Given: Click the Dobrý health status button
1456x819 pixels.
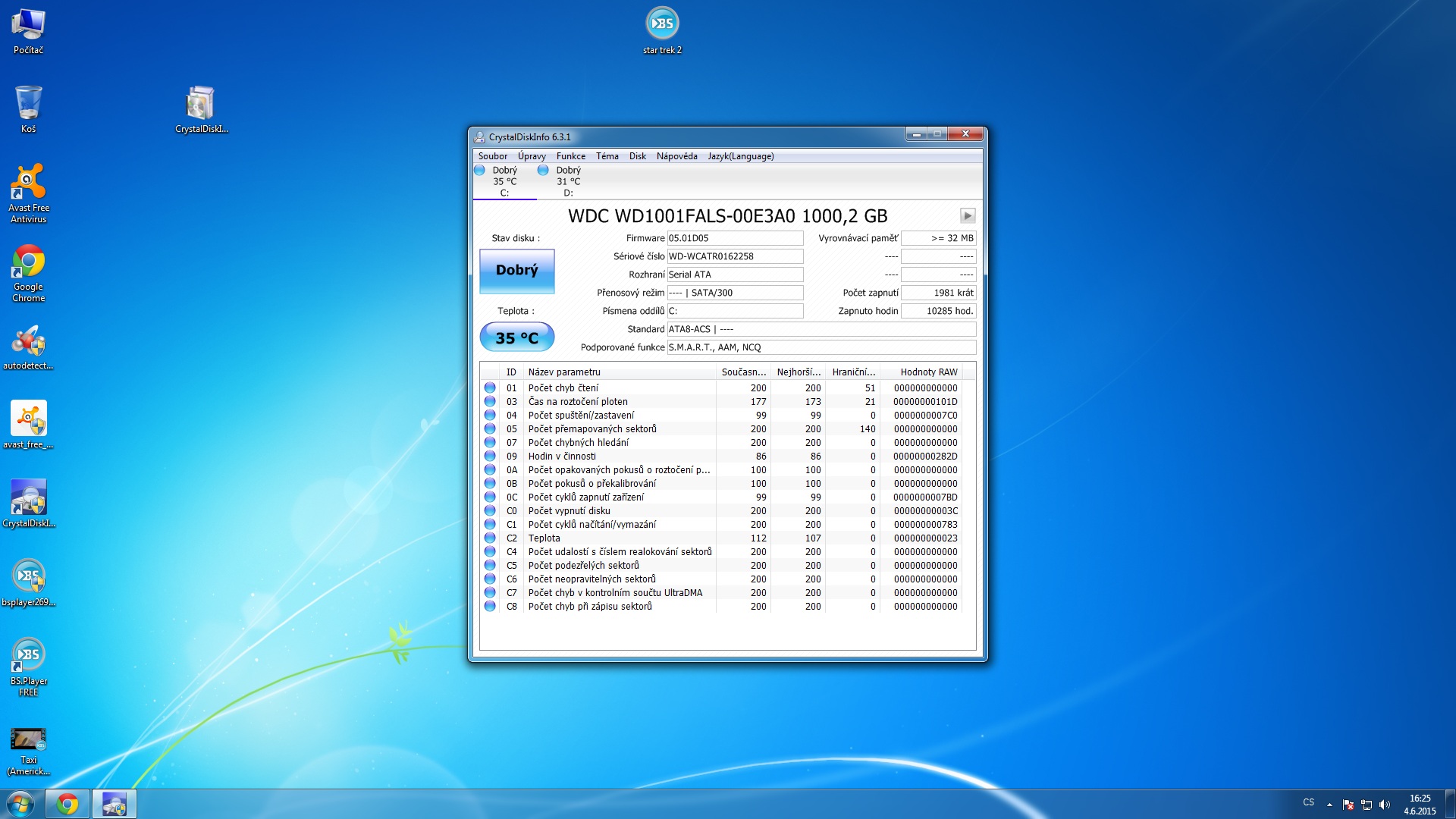Looking at the screenshot, I should coord(516,271).
